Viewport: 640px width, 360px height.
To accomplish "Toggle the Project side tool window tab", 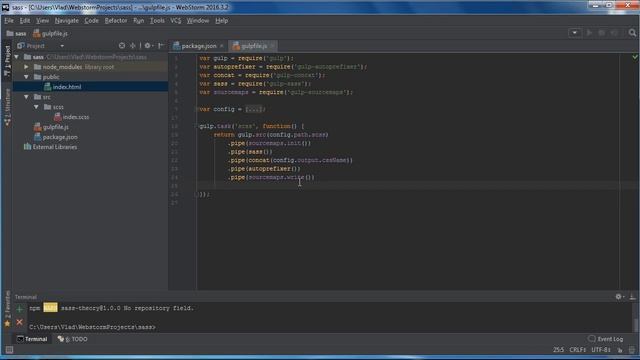I will pos(7,60).
